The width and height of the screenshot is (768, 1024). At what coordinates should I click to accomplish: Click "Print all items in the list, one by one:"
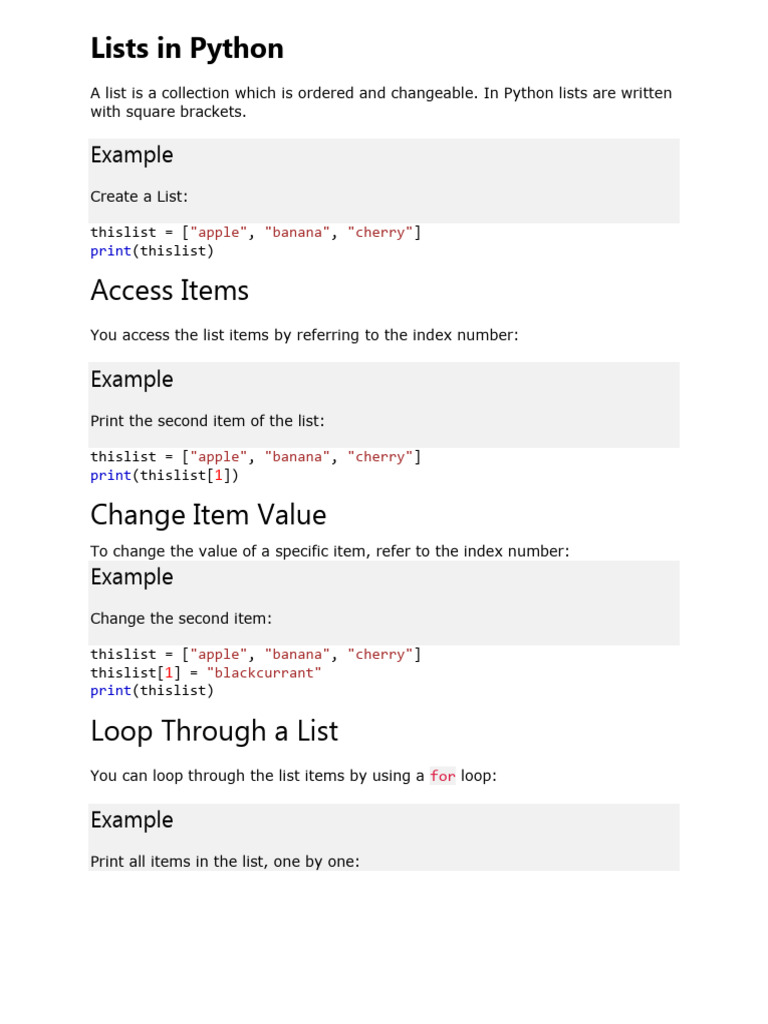tap(225, 861)
